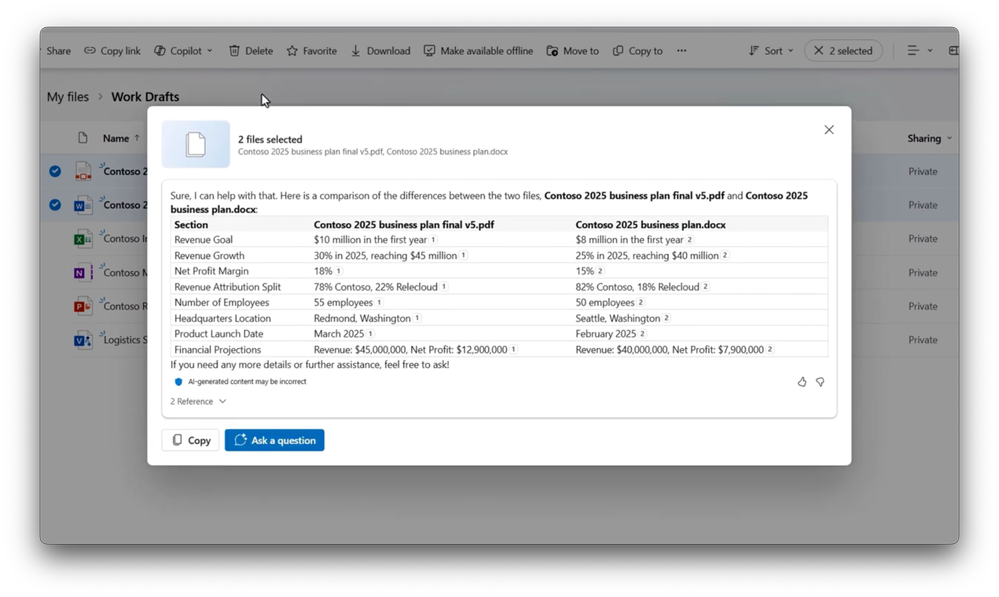Go to My files breadcrumb
This screenshot has width=999, height=597.
click(68, 97)
